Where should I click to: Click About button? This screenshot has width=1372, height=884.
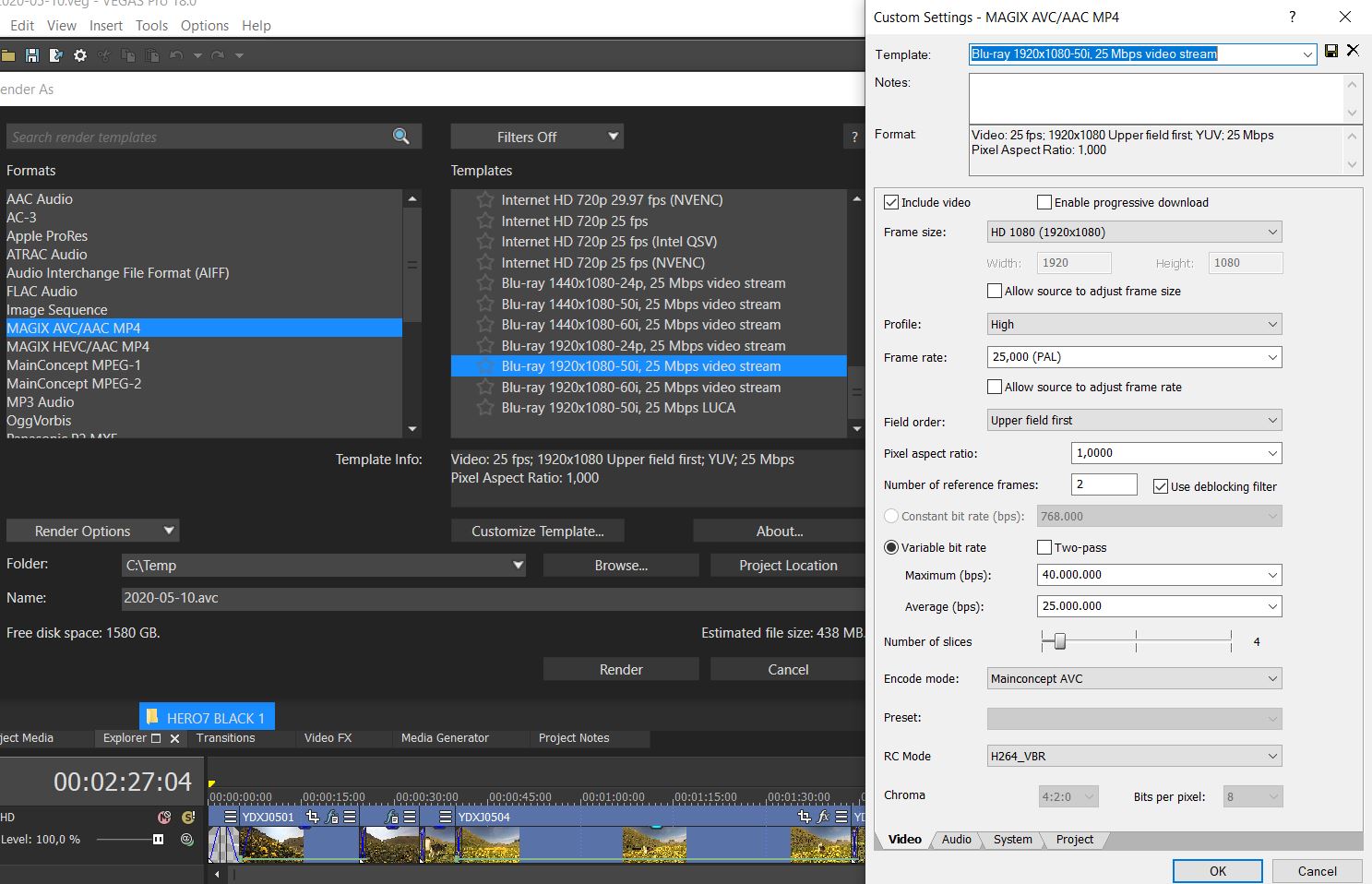tap(780, 531)
